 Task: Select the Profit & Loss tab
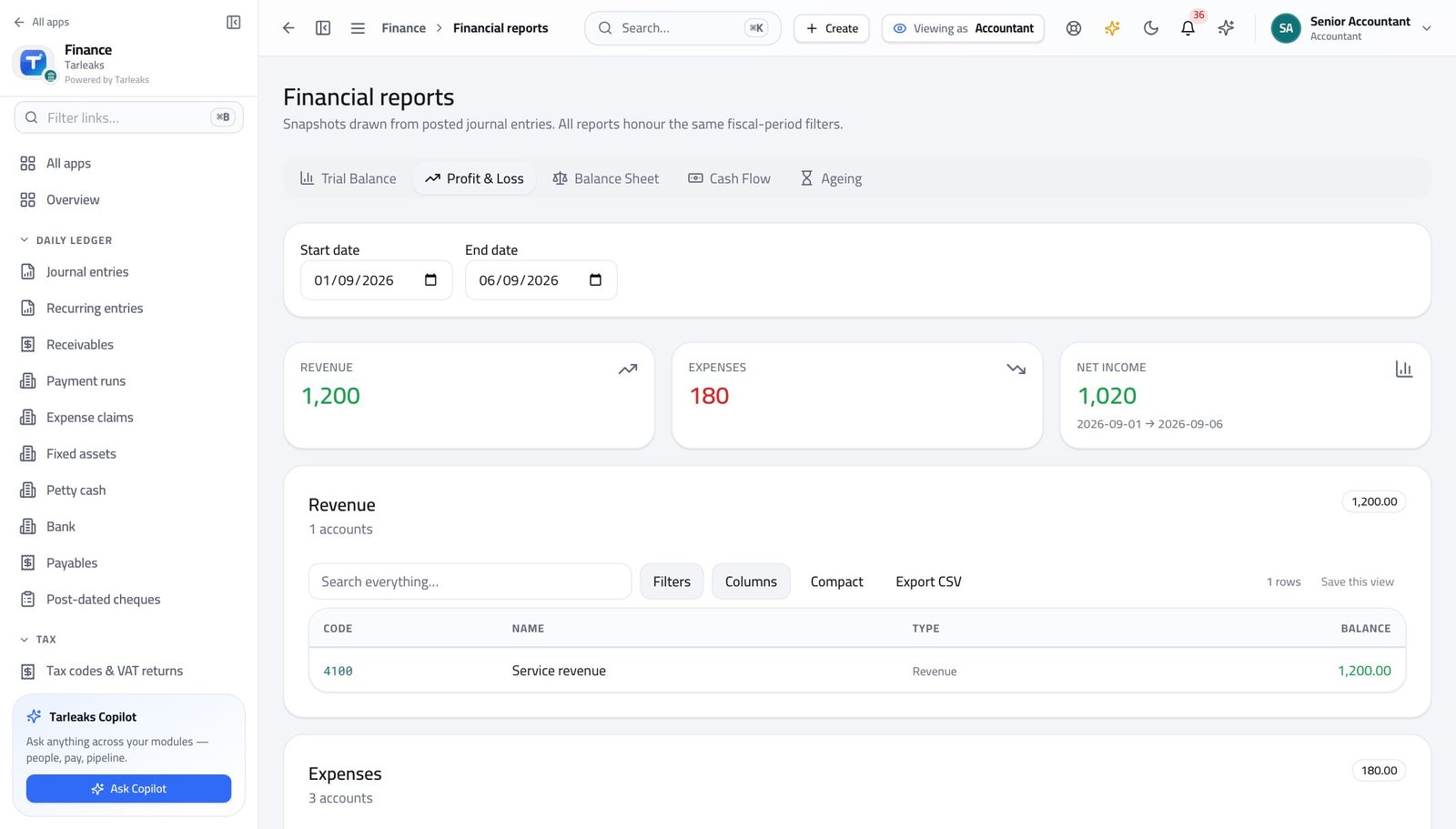click(474, 178)
